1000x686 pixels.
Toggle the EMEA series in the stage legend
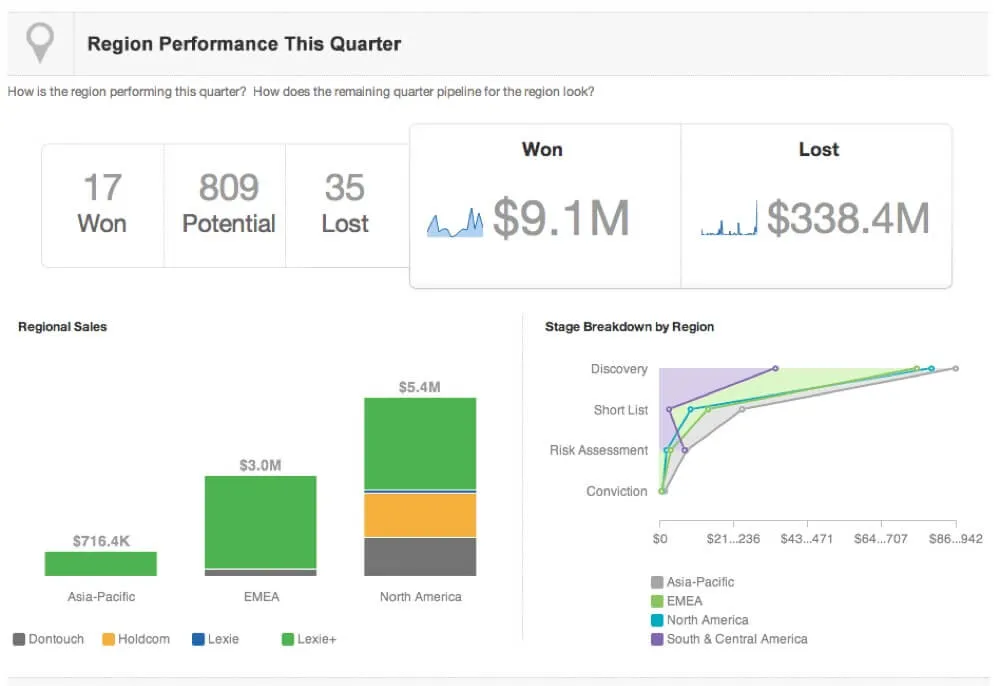(x=657, y=600)
